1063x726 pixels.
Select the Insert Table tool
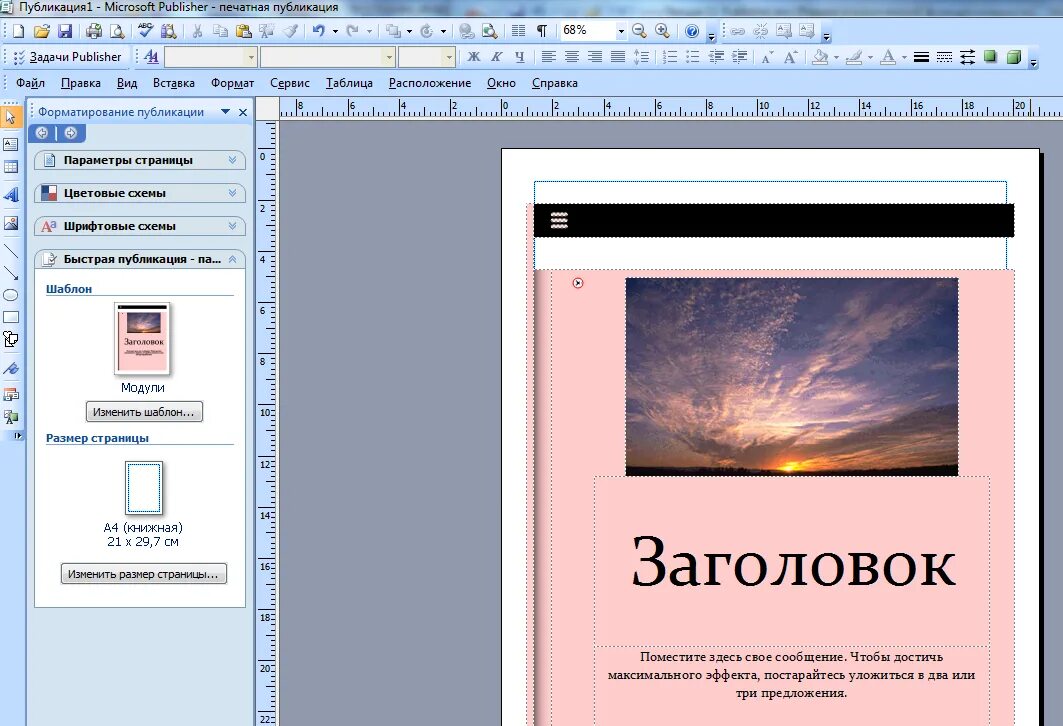coord(11,167)
